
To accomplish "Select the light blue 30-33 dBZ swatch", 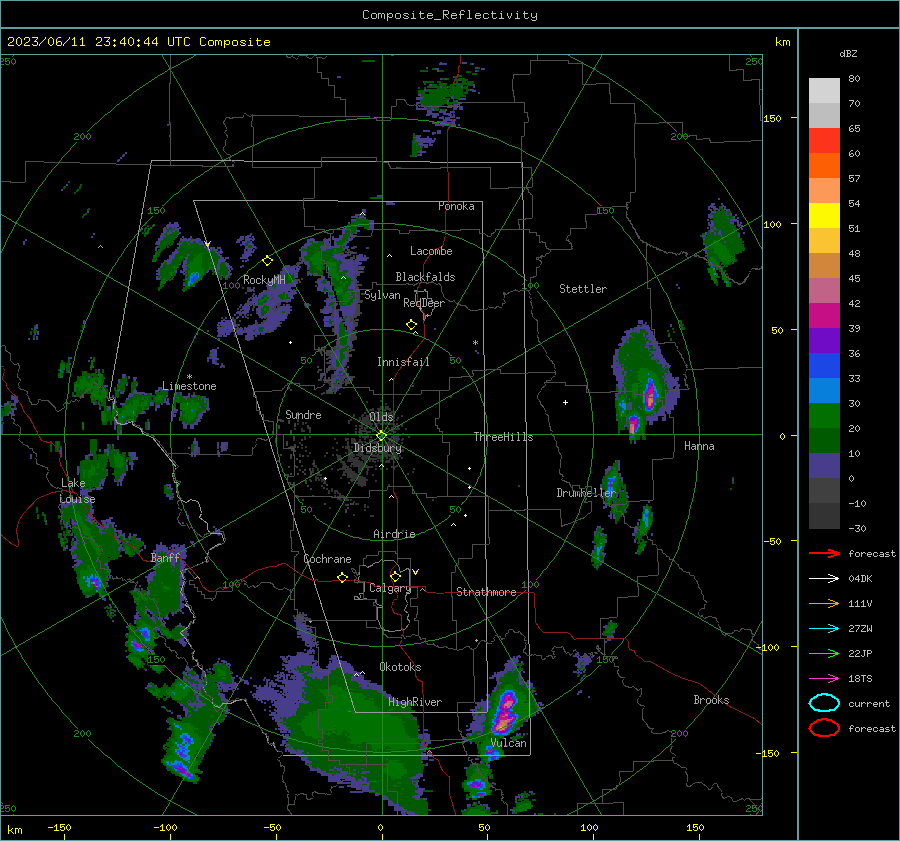I will point(824,390).
